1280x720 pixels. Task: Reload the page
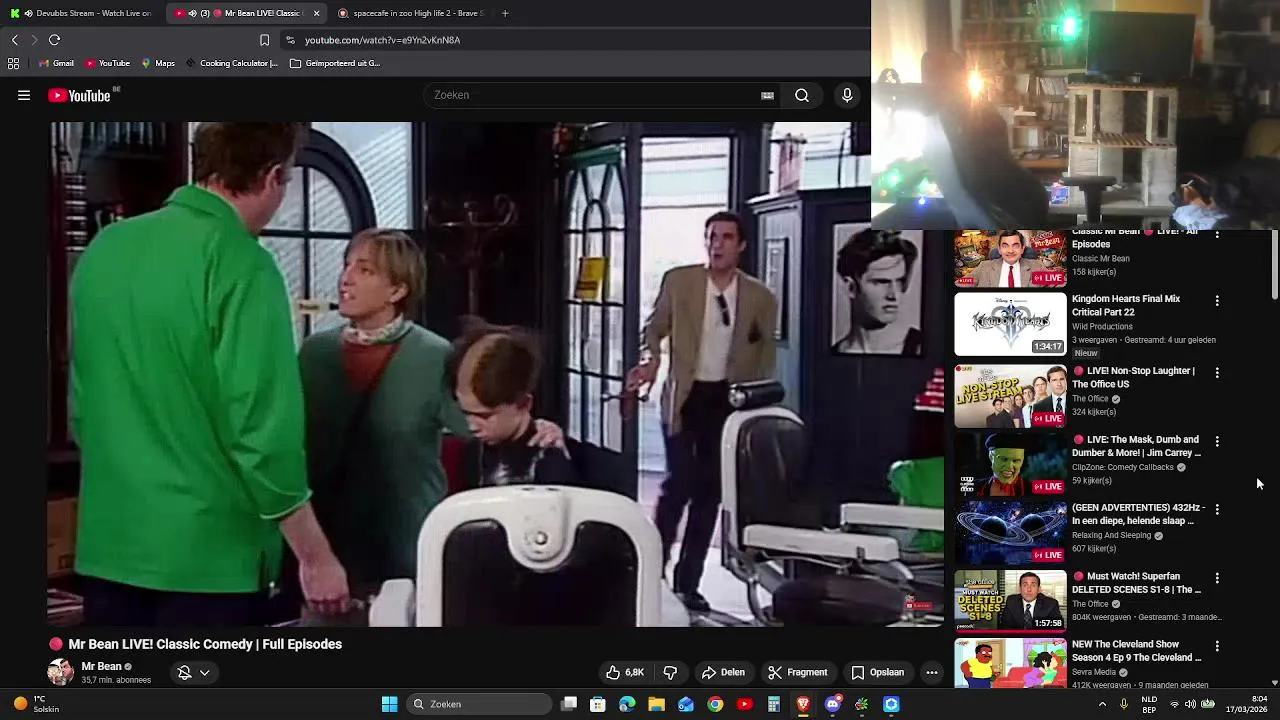click(x=55, y=40)
